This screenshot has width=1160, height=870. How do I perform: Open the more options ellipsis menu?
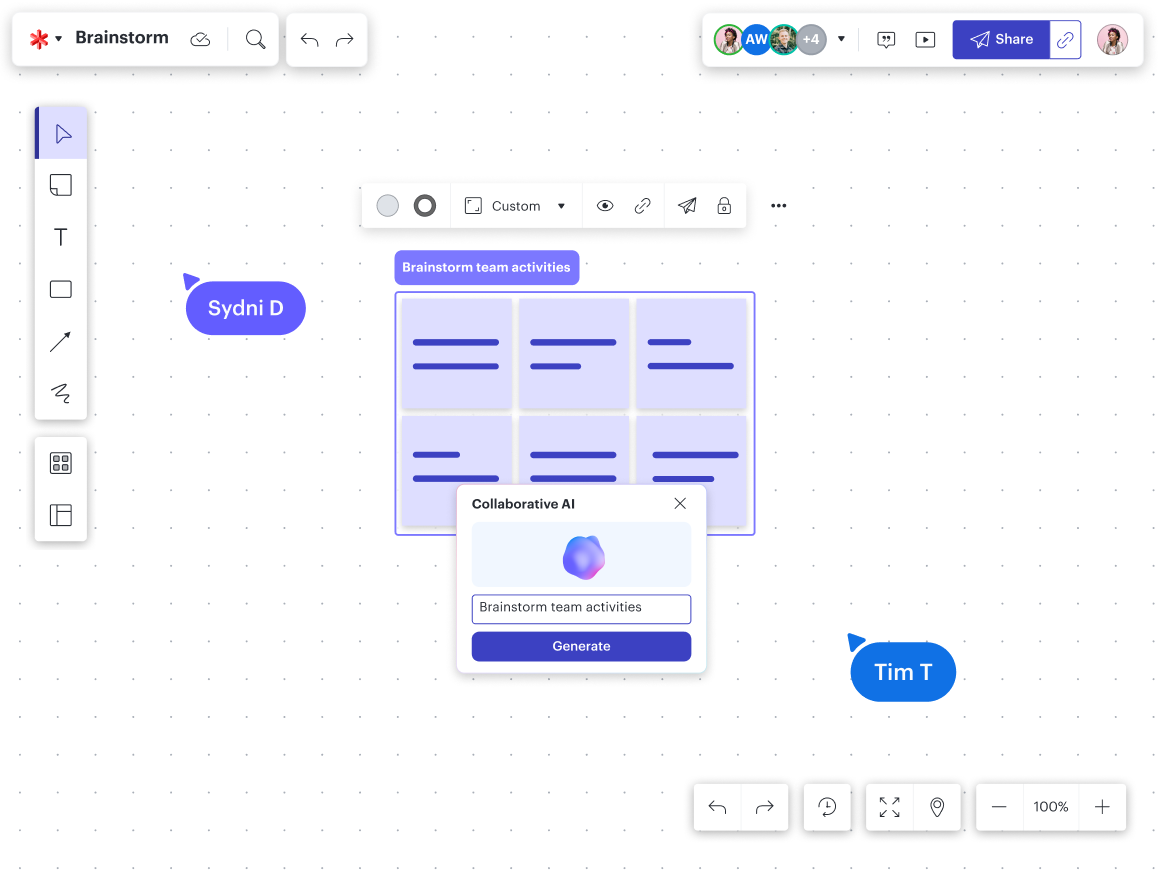click(x=779, y=206)
